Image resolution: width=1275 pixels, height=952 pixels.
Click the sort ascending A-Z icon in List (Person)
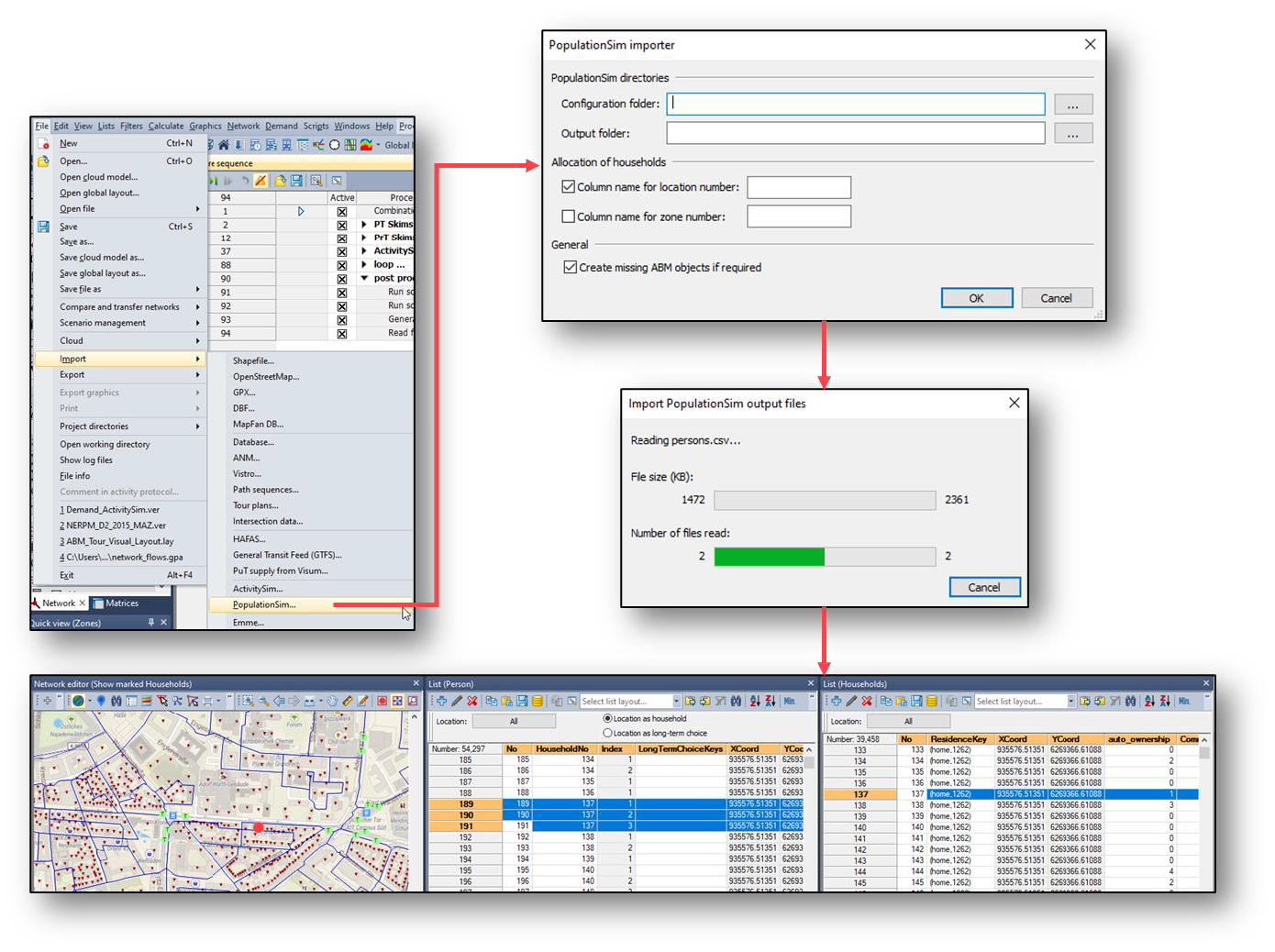point(754,701)
